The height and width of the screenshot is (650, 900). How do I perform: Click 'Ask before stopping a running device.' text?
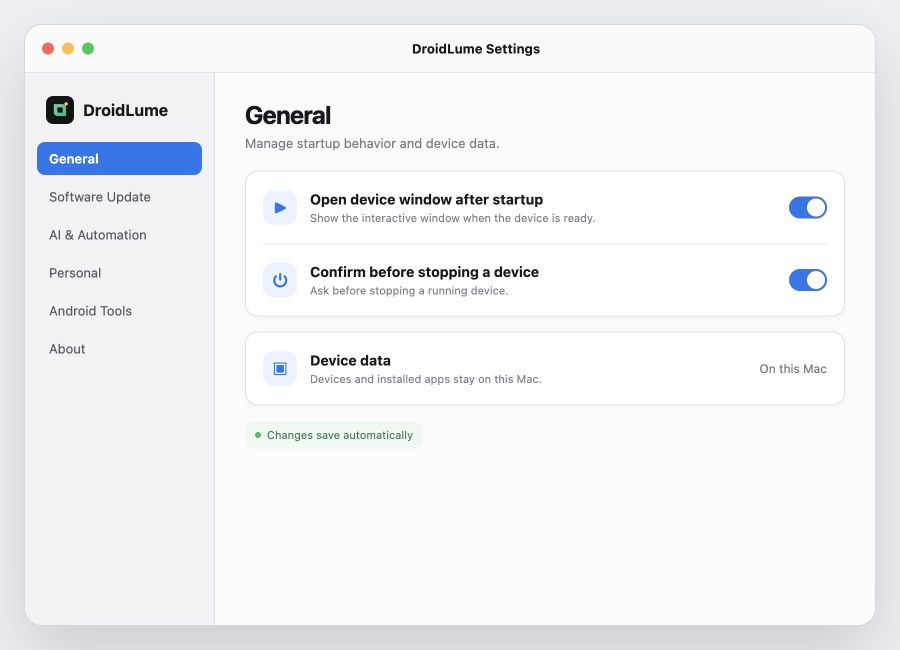(409, 291)
